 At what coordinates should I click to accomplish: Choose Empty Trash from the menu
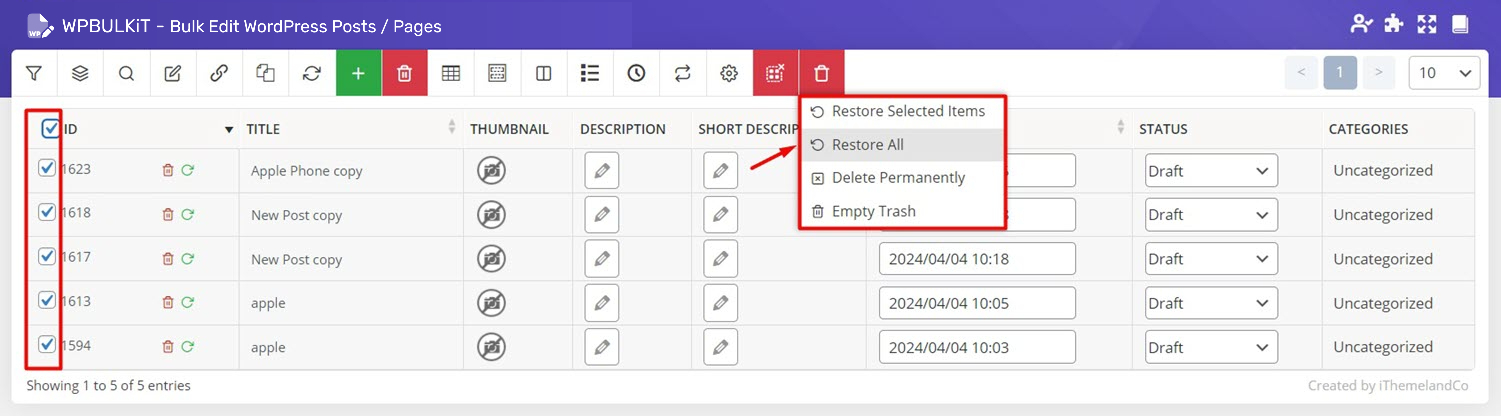tap(901, 211)
